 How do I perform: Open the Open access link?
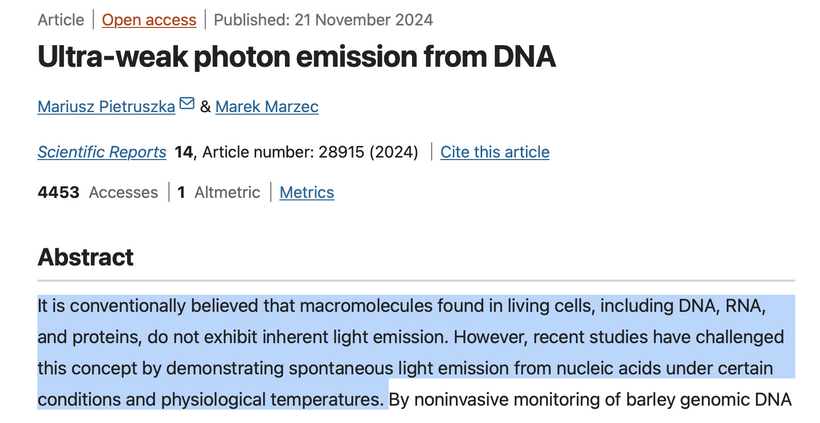[x=149, y=20]
